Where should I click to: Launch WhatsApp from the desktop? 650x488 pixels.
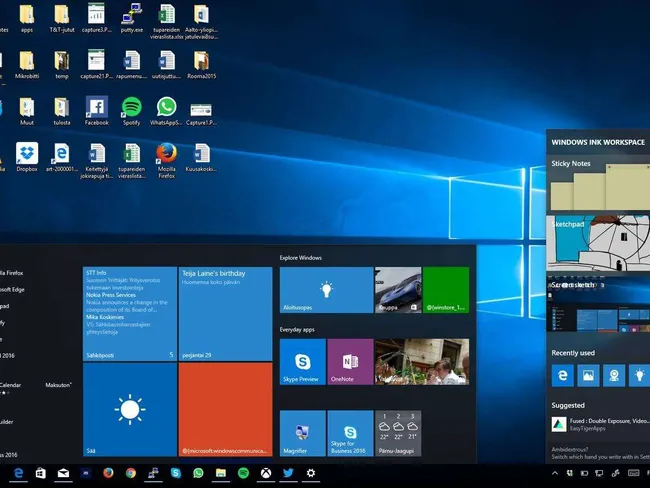166,107
